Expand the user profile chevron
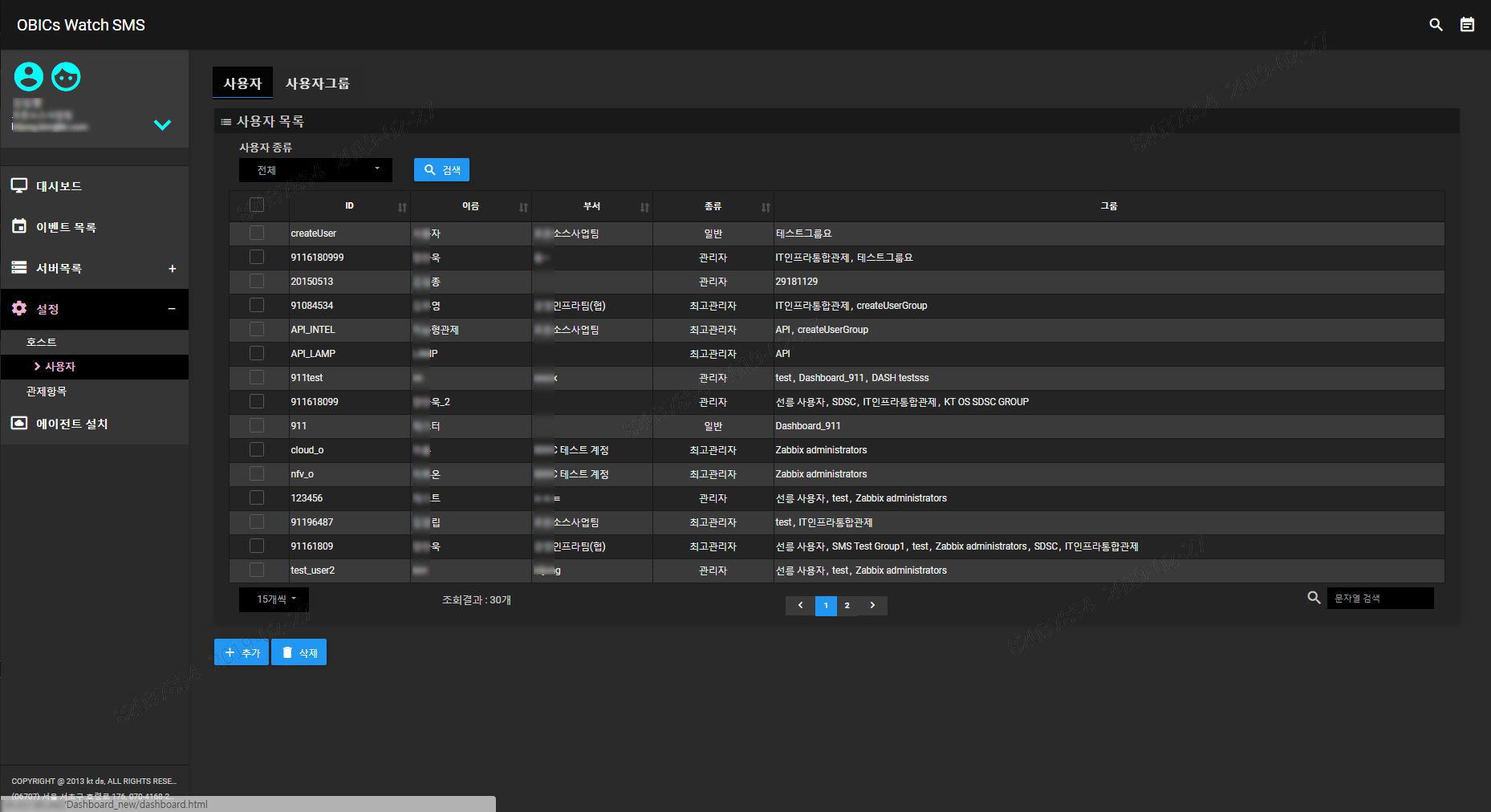 pos(162,125)
